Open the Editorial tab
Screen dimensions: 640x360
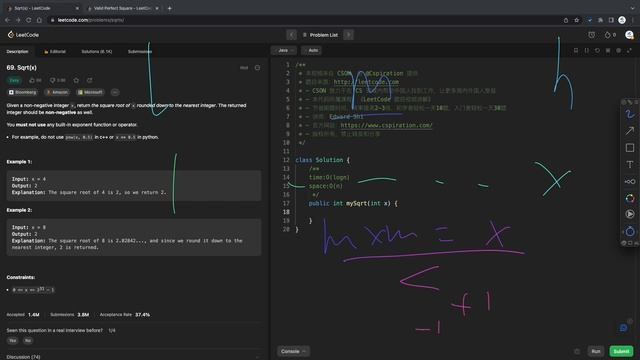55,51
